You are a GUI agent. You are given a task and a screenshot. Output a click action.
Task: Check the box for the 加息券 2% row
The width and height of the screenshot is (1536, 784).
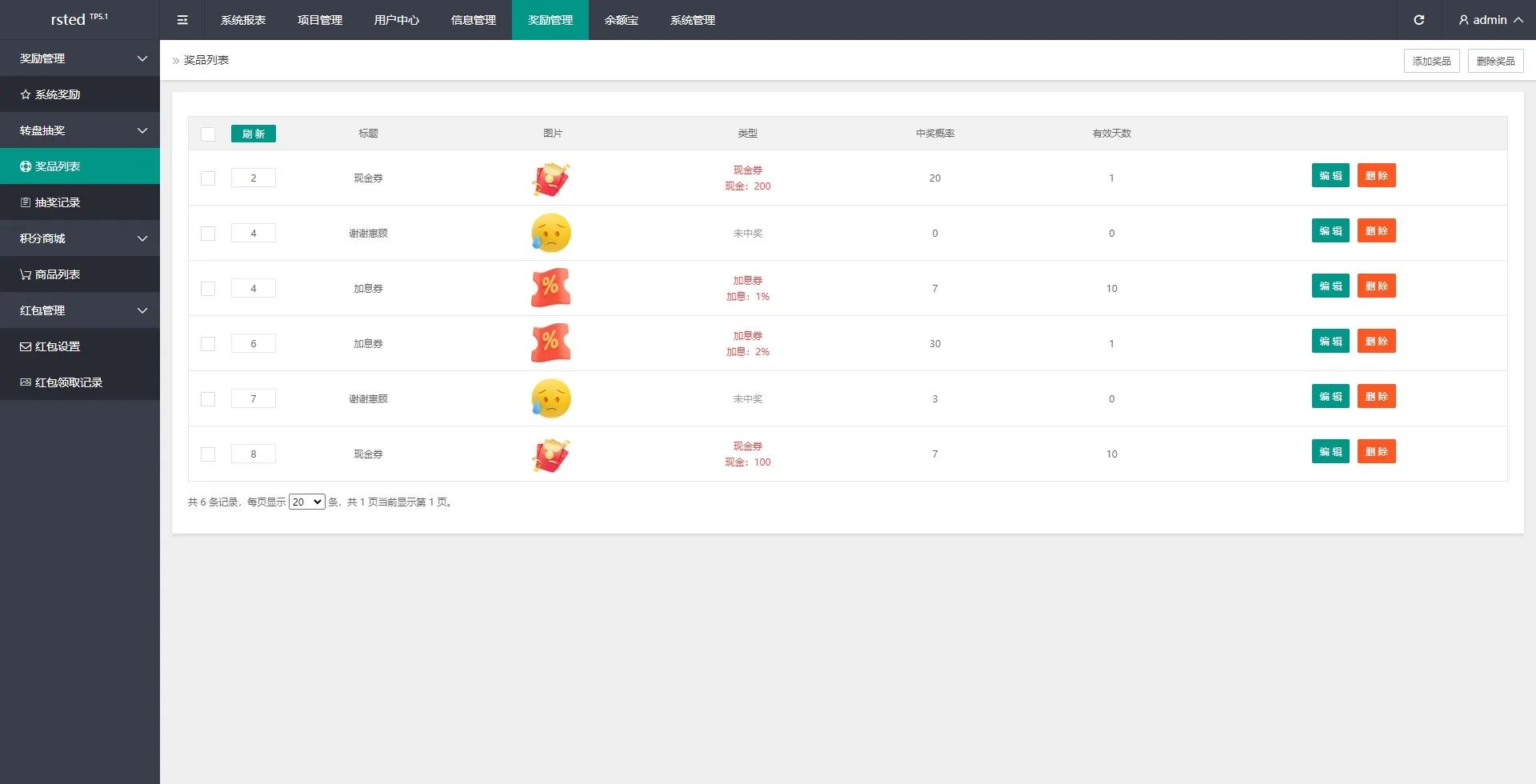point(208,344)
